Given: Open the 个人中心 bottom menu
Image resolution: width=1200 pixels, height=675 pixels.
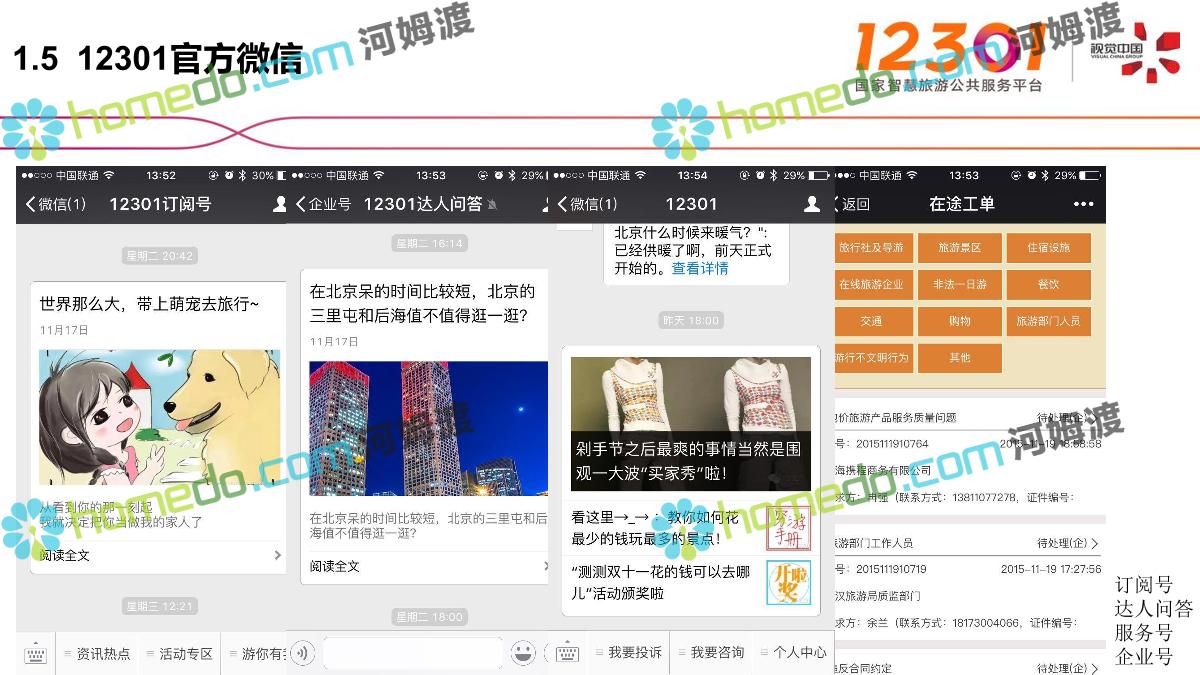Looking at the screenshot, I should (x=796, y=653).
